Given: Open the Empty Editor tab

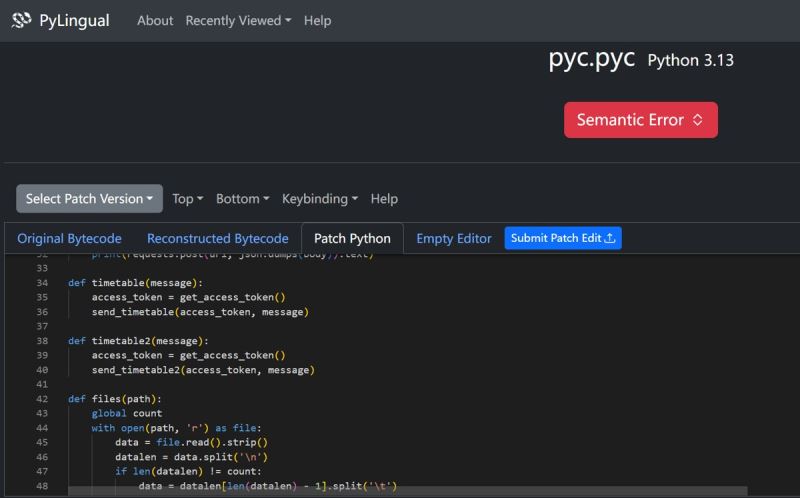Looking at the screenshot, I should pyautogui.click(x=454, y=238).
